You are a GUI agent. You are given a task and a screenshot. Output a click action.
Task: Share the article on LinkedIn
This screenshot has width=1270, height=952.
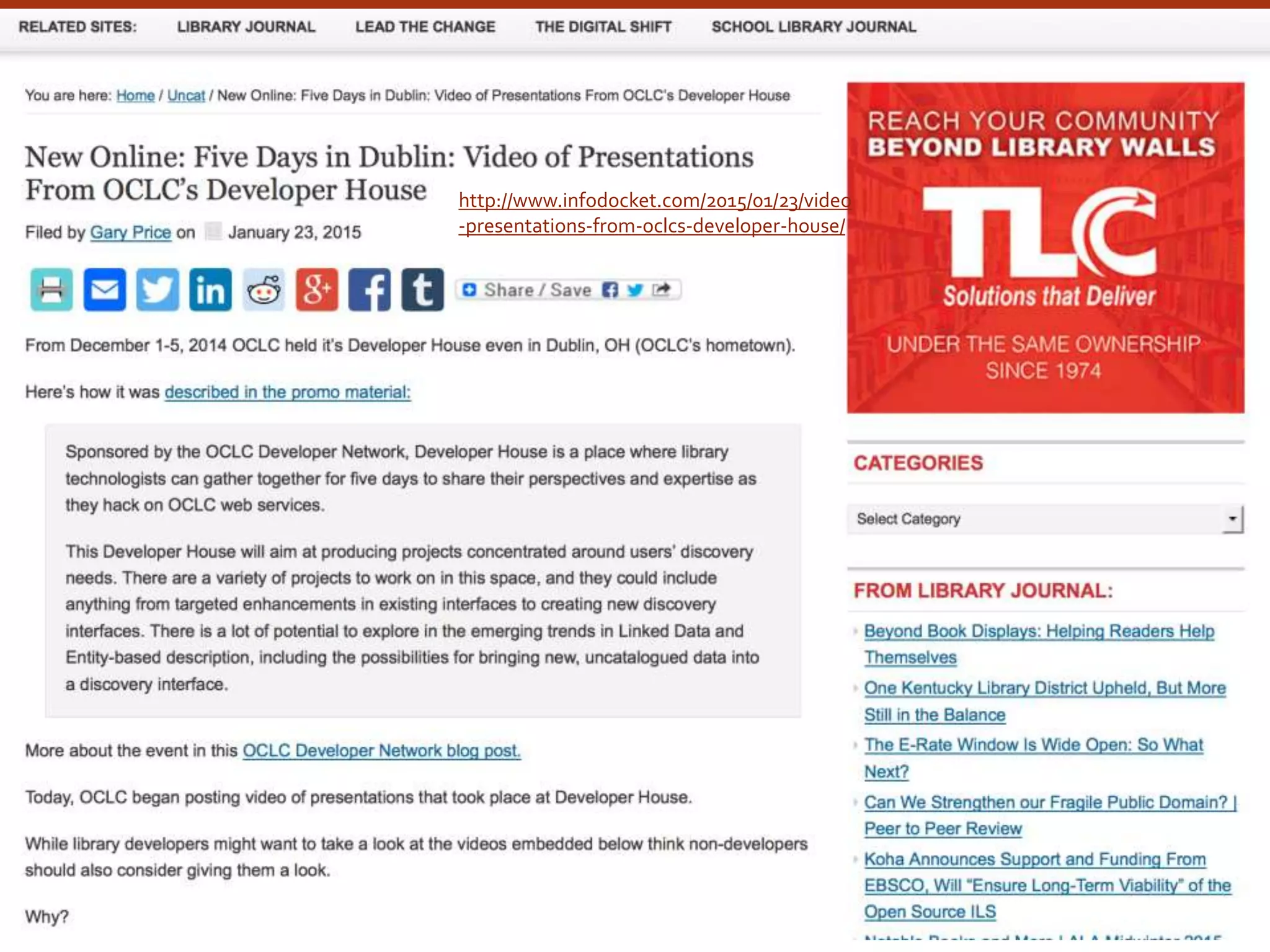pos(211,289)
